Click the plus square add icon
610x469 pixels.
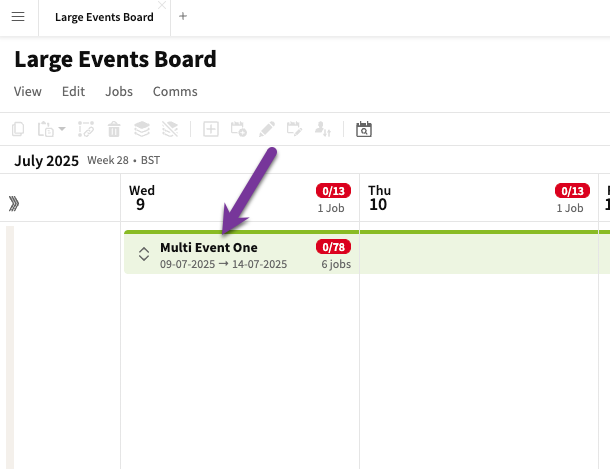tap(211, 129)
